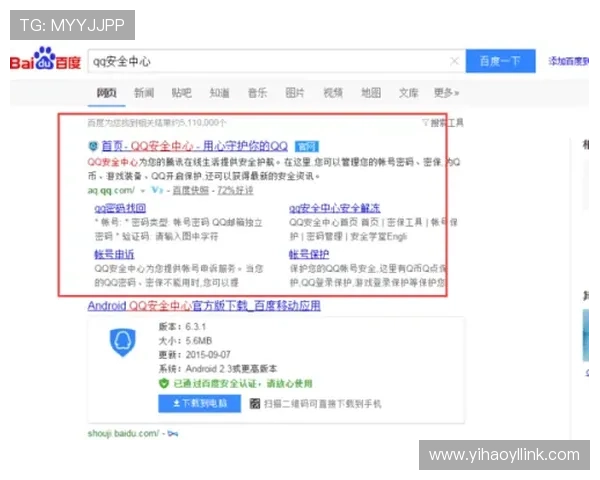The height and width of the screenshot is (480, 600).
Task: Open the 搜索工具 filter
Action: point(443,123)
